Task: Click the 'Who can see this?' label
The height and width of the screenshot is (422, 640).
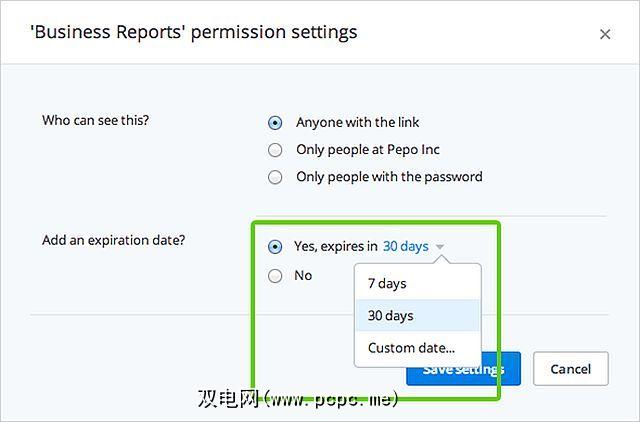Action: 102,121
